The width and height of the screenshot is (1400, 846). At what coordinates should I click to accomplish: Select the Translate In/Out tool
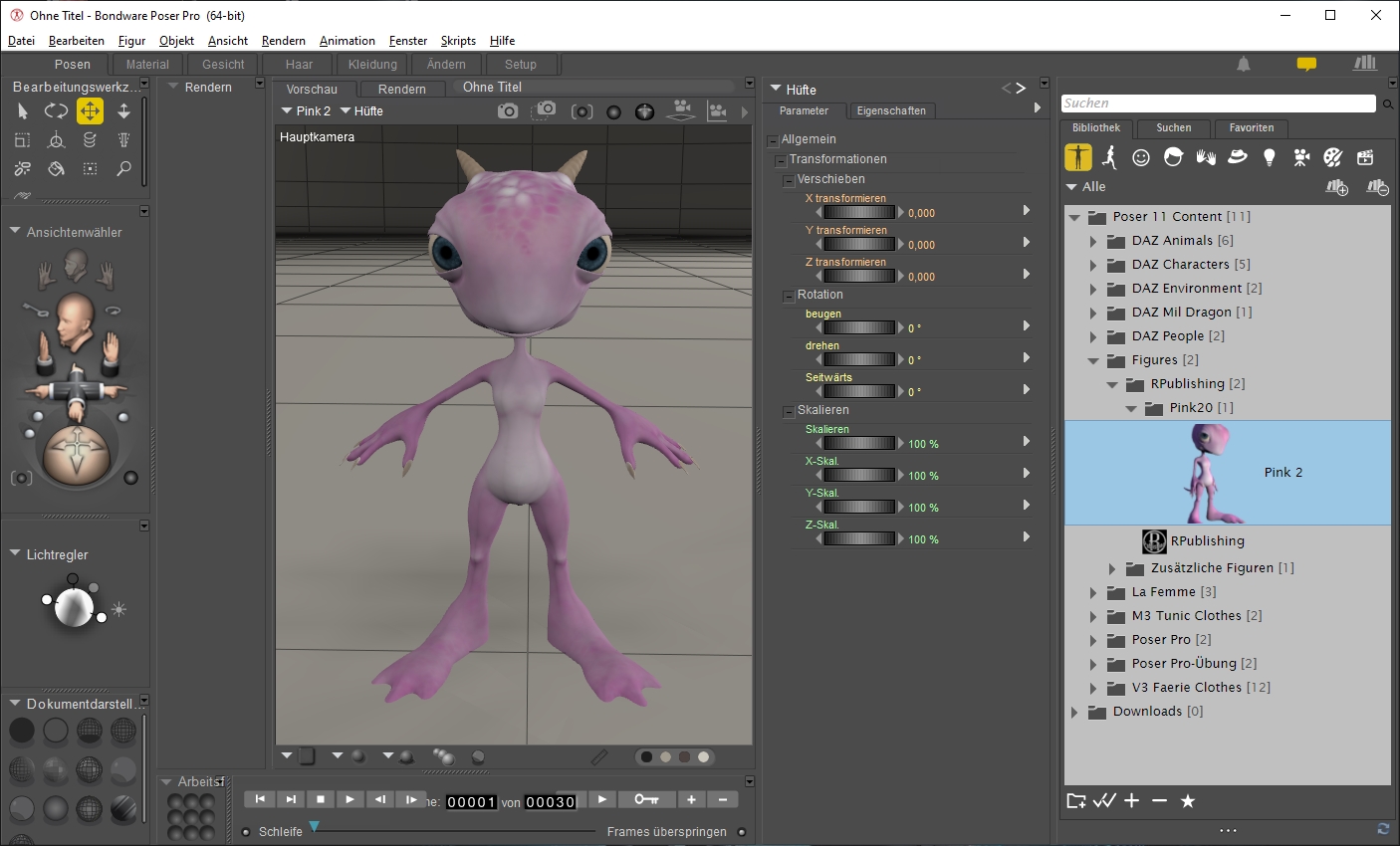click(123, 111)
